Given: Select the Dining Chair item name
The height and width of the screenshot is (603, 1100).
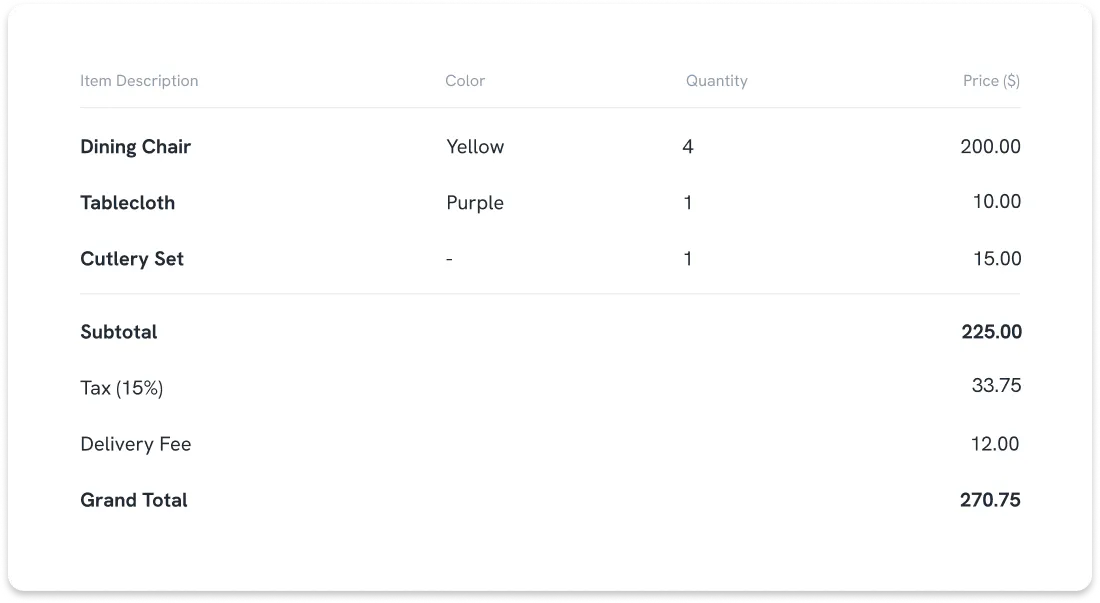Looking at the screenshot, I should click(135, 147).
